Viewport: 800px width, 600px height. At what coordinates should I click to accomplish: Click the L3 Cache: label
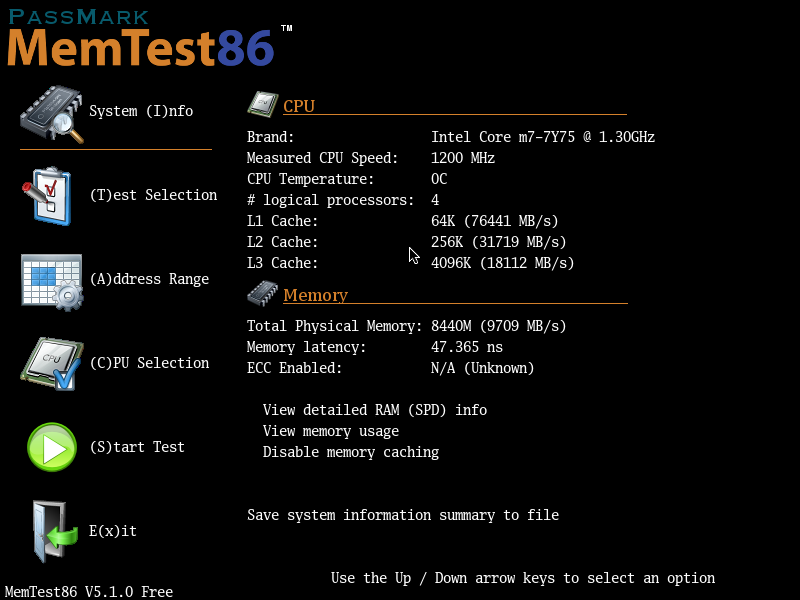coord(283,263)
